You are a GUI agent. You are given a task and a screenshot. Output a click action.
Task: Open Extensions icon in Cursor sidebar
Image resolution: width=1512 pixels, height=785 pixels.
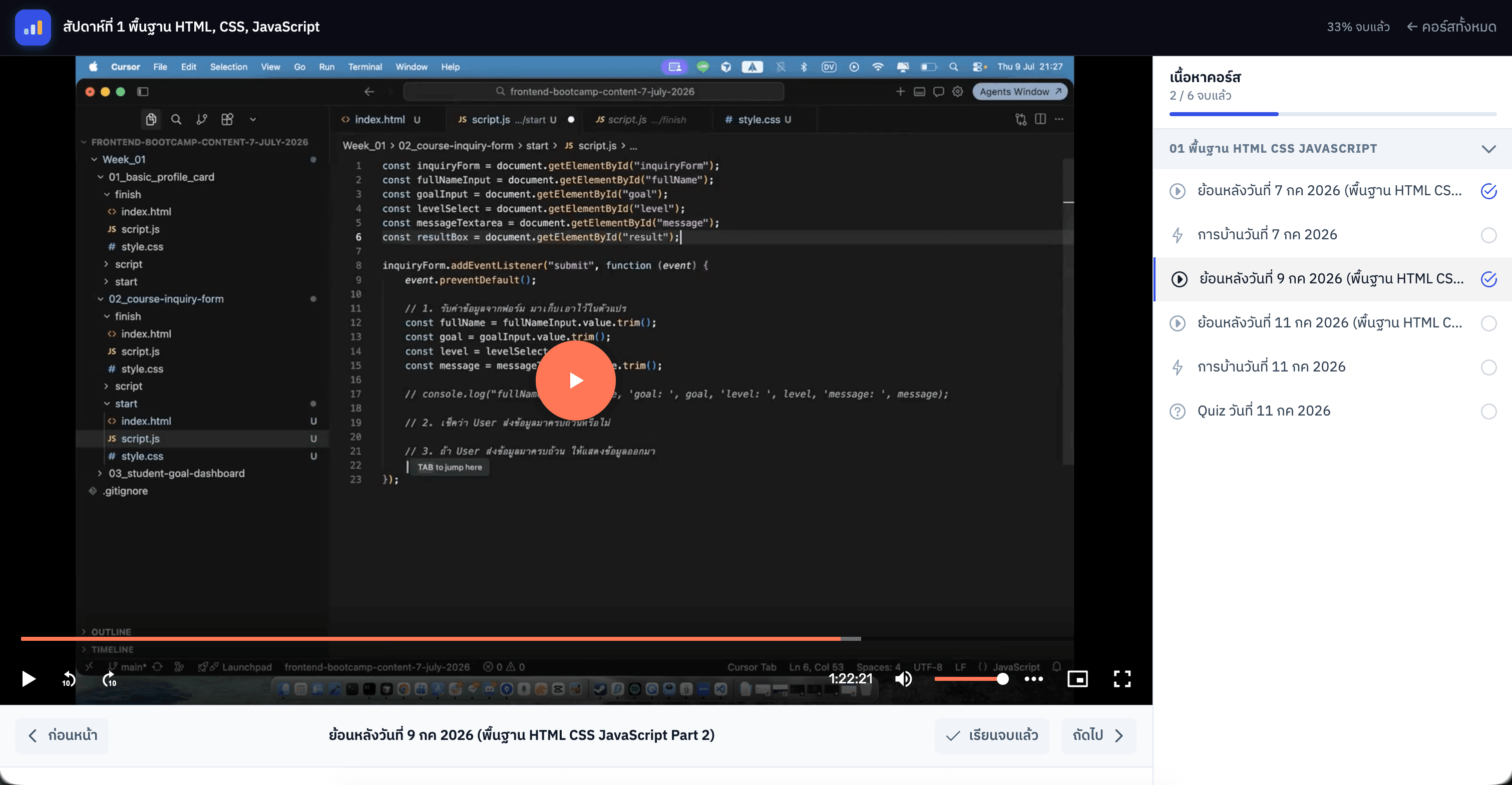[227, 119]
